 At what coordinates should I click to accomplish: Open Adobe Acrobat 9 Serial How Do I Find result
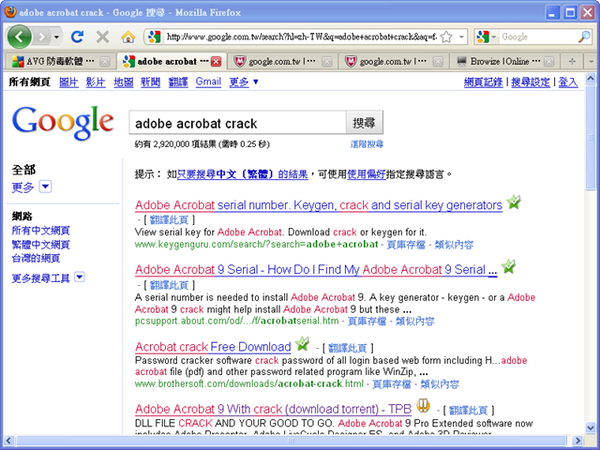tap(316, 270)
